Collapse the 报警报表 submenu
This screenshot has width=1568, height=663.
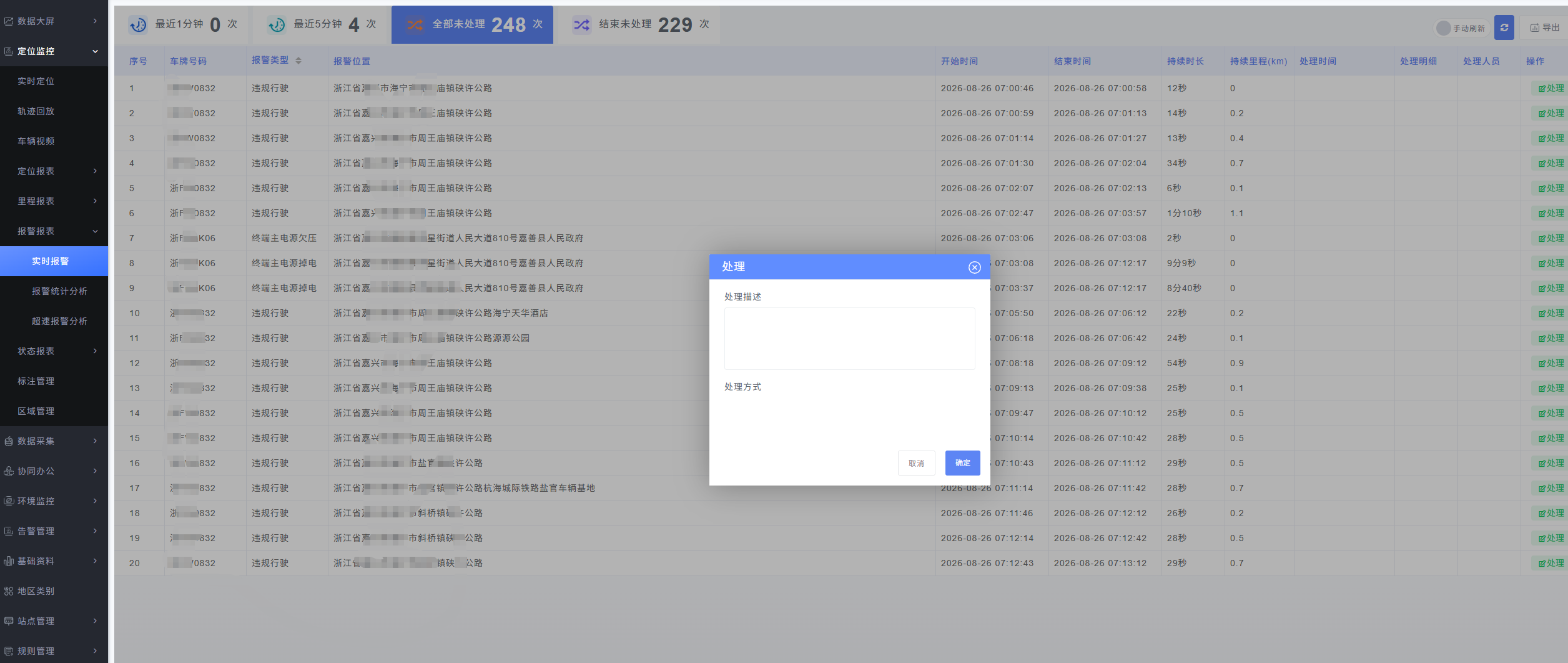pos(54,231)
